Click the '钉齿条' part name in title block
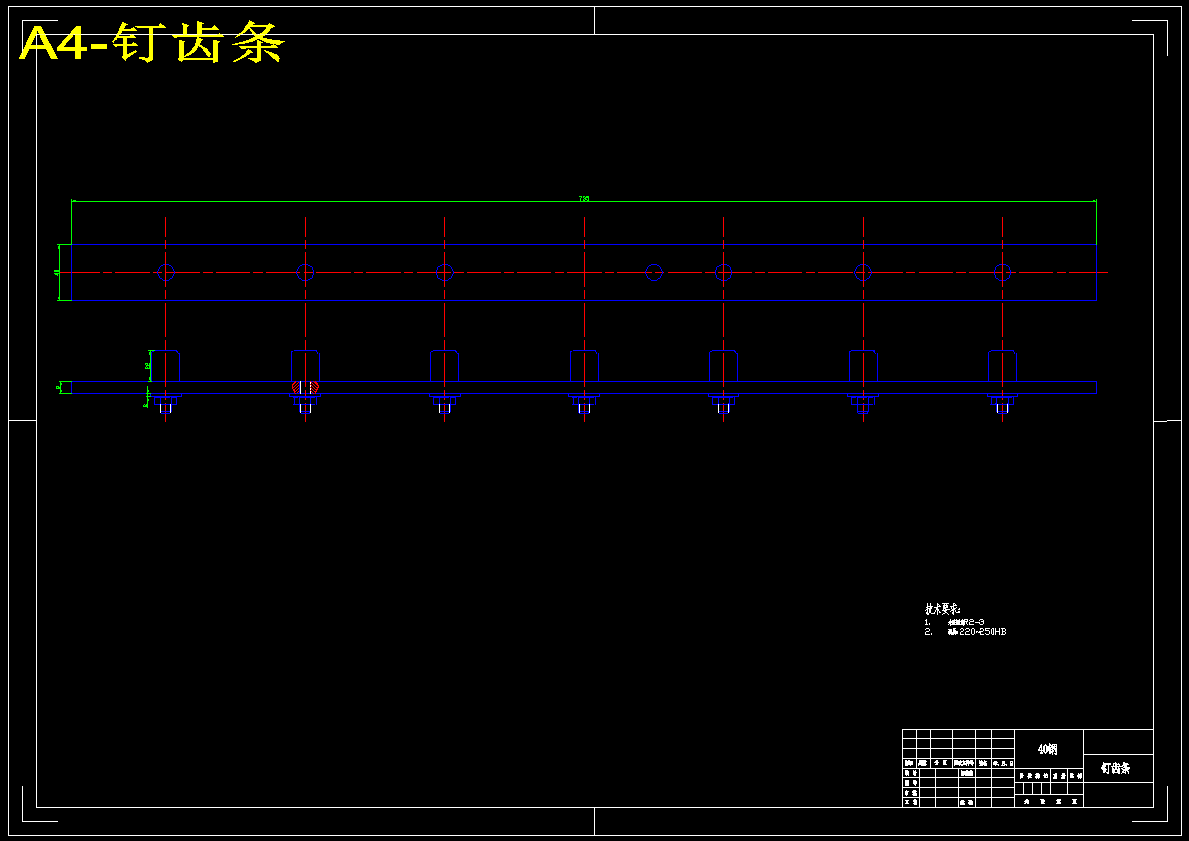 click(x=1115, y=768)
